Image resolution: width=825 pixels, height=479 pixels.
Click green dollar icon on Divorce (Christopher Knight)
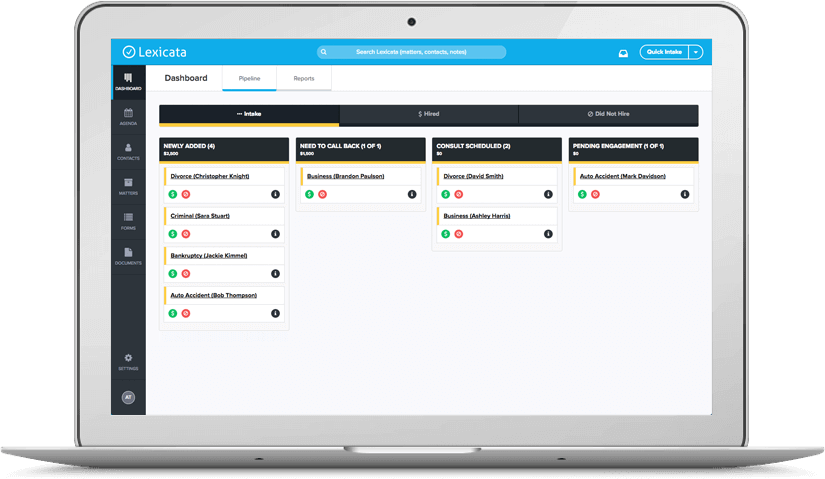(x=172, y=194)
